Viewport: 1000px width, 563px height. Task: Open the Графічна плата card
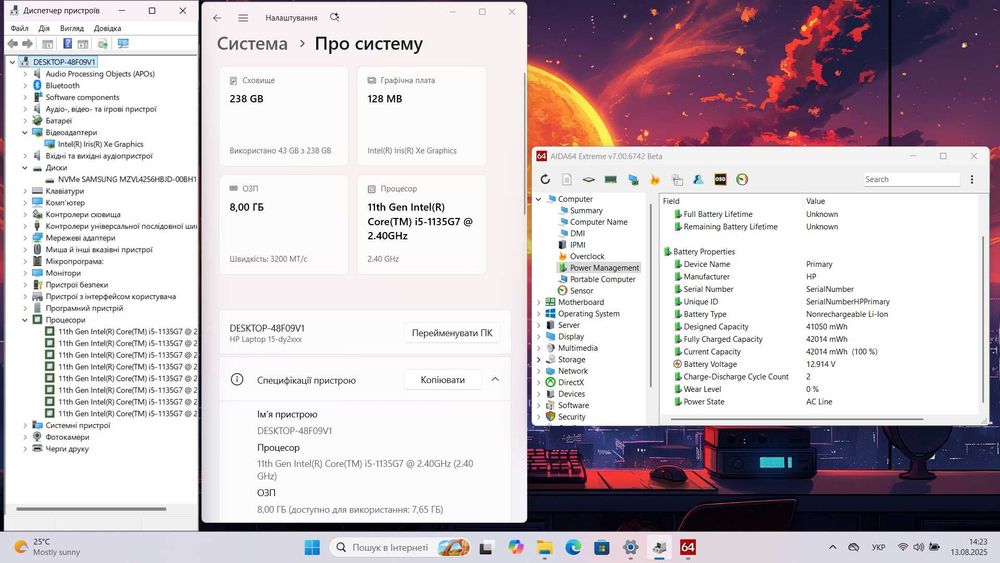(x=422, y=116)
